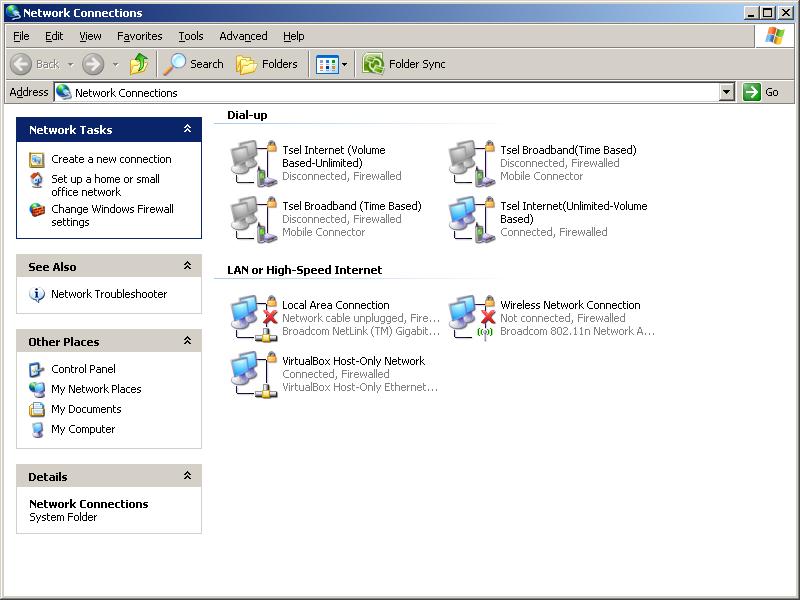
Task: Click the Folder Sync toolbar button
Action: [404, 64]
